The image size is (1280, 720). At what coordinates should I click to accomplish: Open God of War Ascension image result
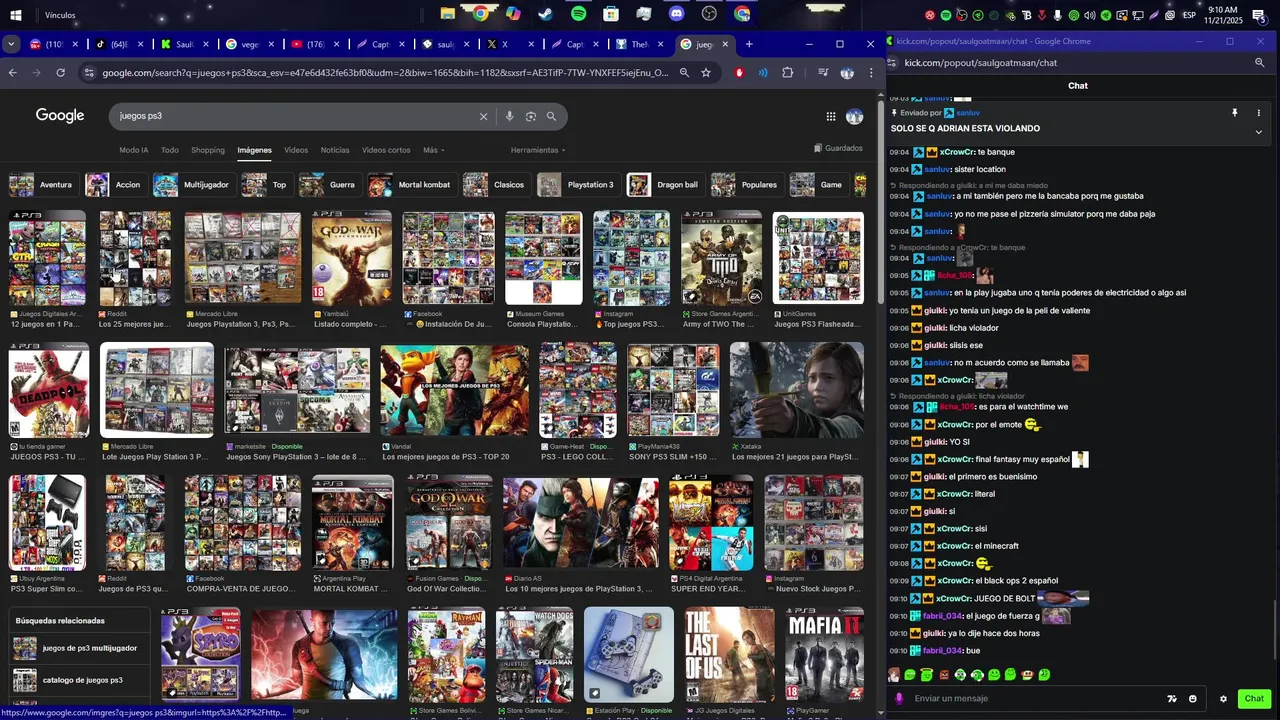351,257
